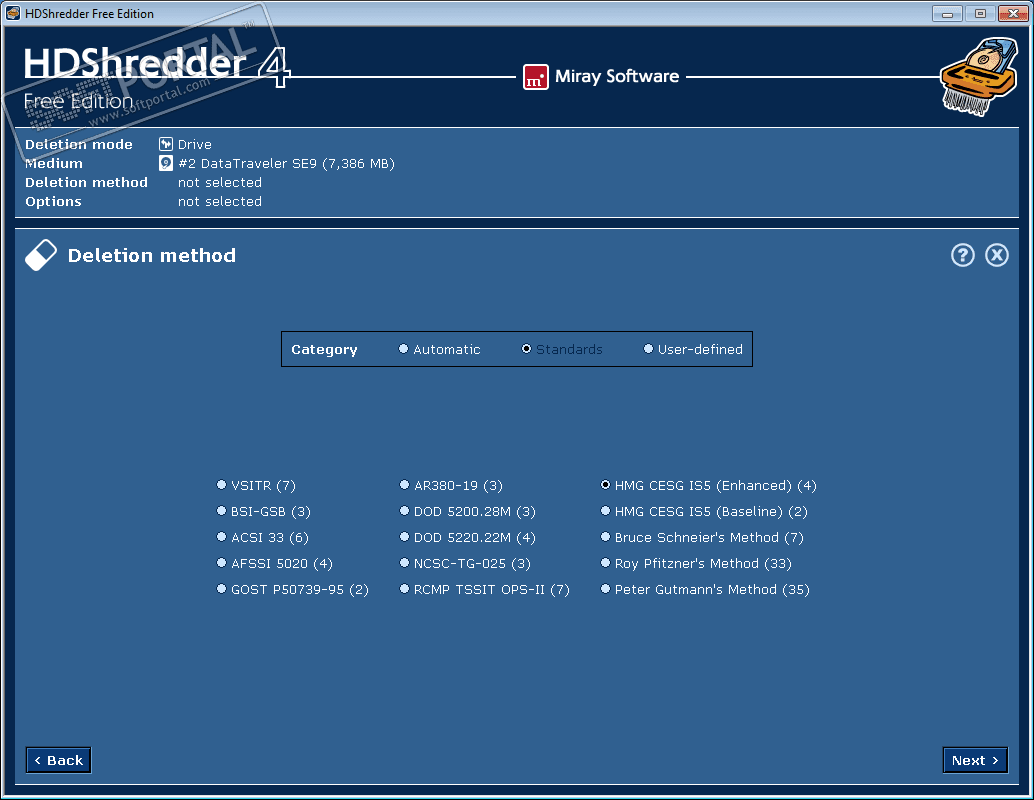Choose the ACSI 33 (6) method
1034x800 pixels.
[262, 538]
